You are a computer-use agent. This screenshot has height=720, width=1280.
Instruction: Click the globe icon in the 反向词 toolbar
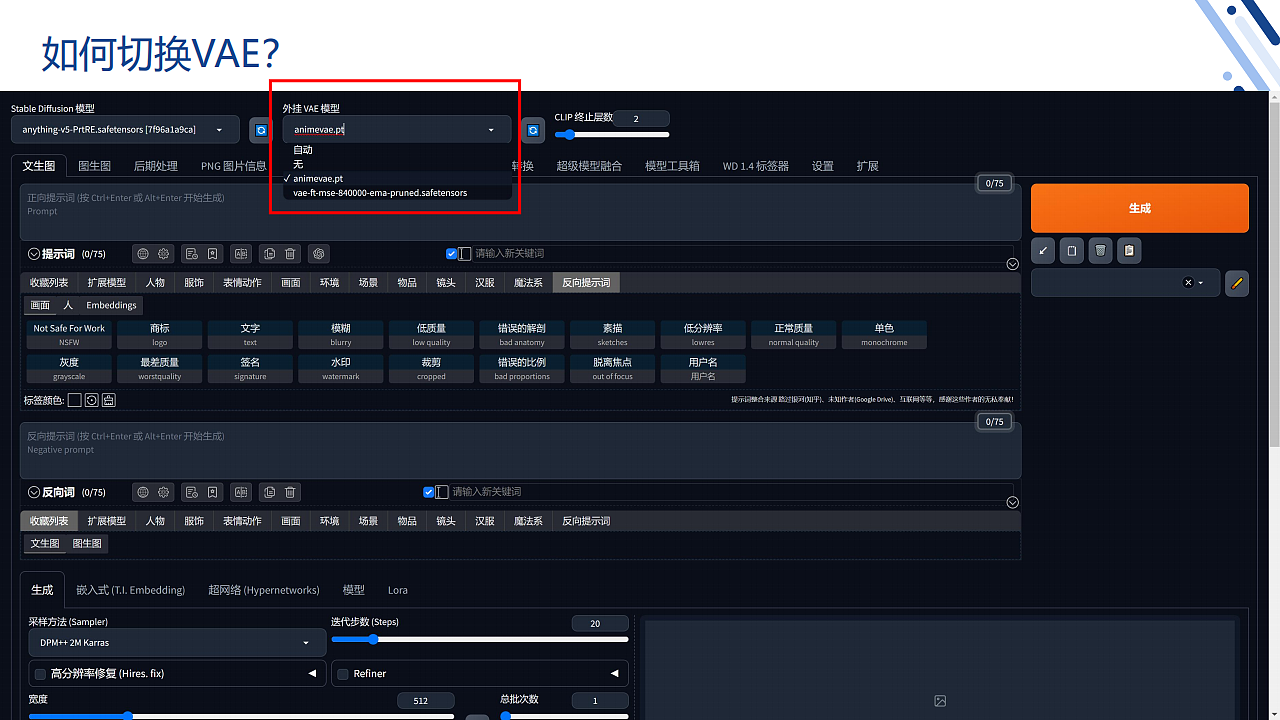pos(143,492)
